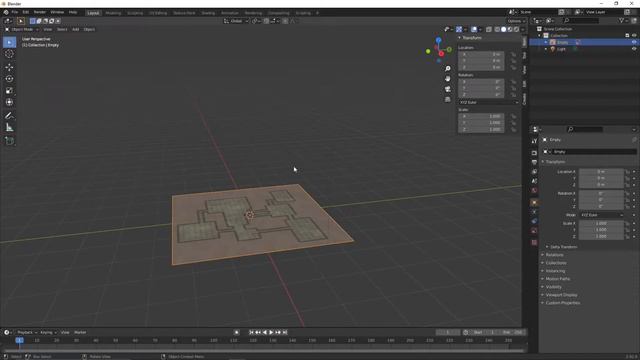Select the Transform tool

pos(9,102)
